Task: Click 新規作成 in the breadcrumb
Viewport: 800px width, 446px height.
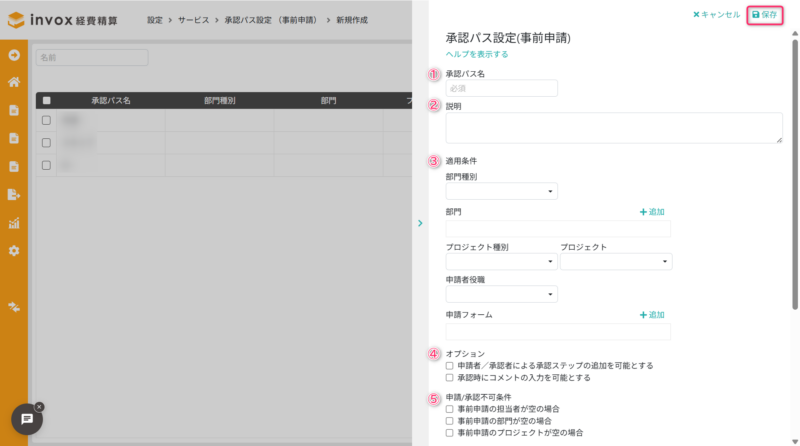Action: [x=352, y=20]
